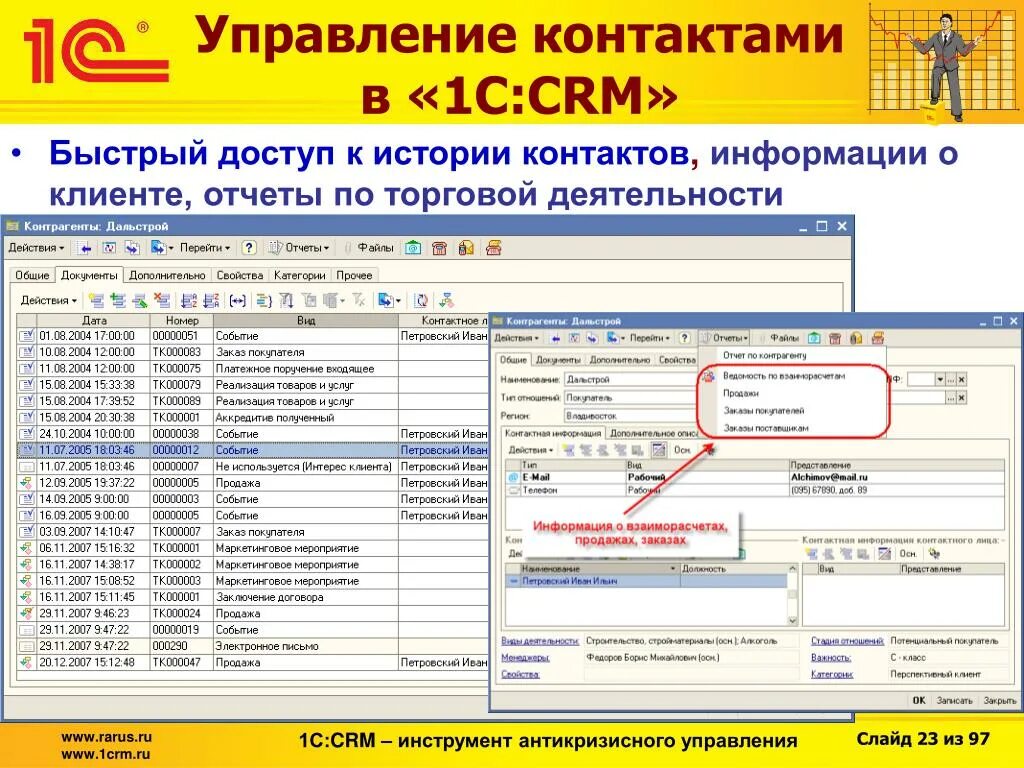Click Отчеты dropdown button in front window
The width and height of the screenshot is (1024, 768).
pos(725,338)
